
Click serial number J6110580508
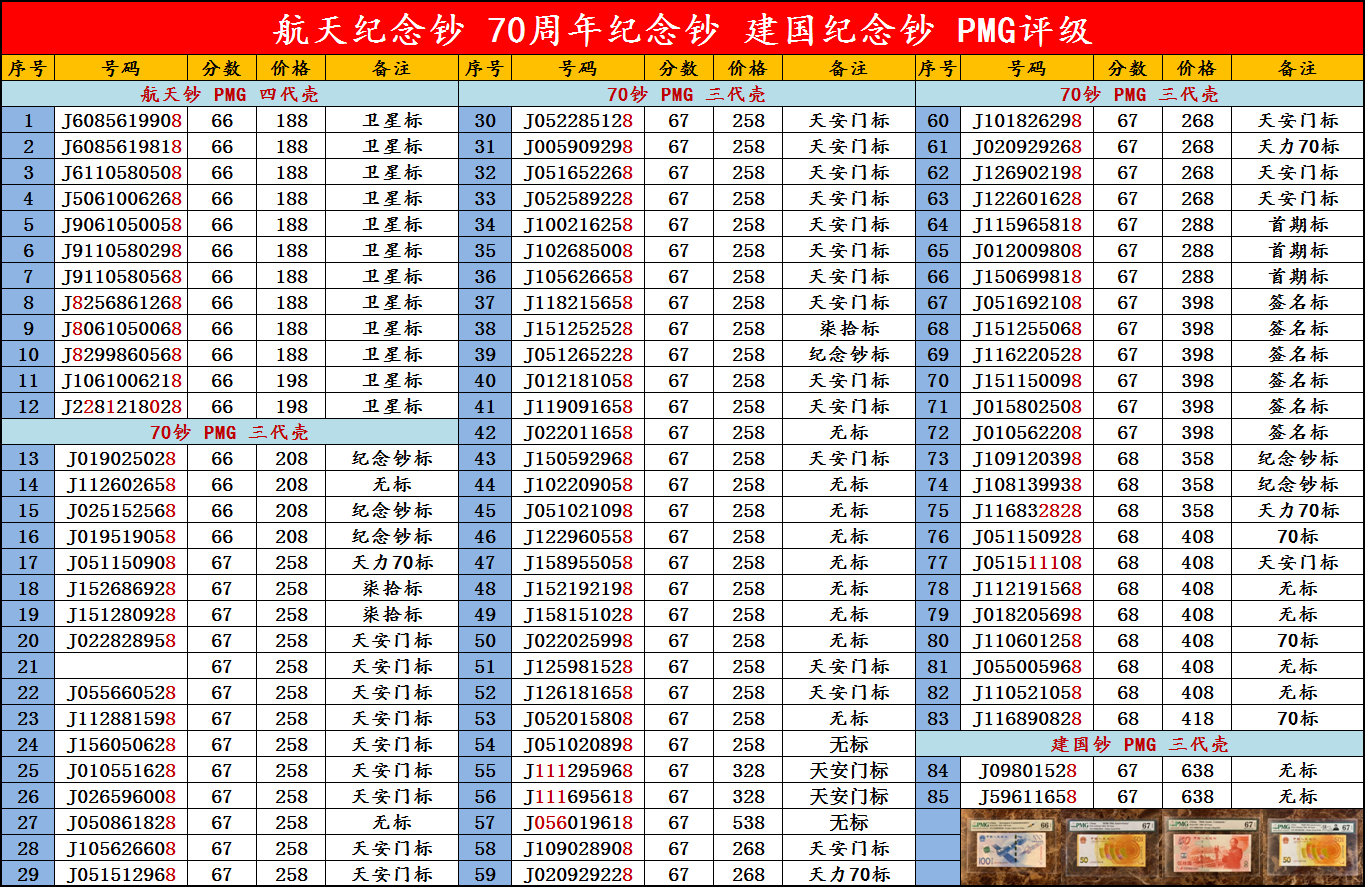pos(121,172)
